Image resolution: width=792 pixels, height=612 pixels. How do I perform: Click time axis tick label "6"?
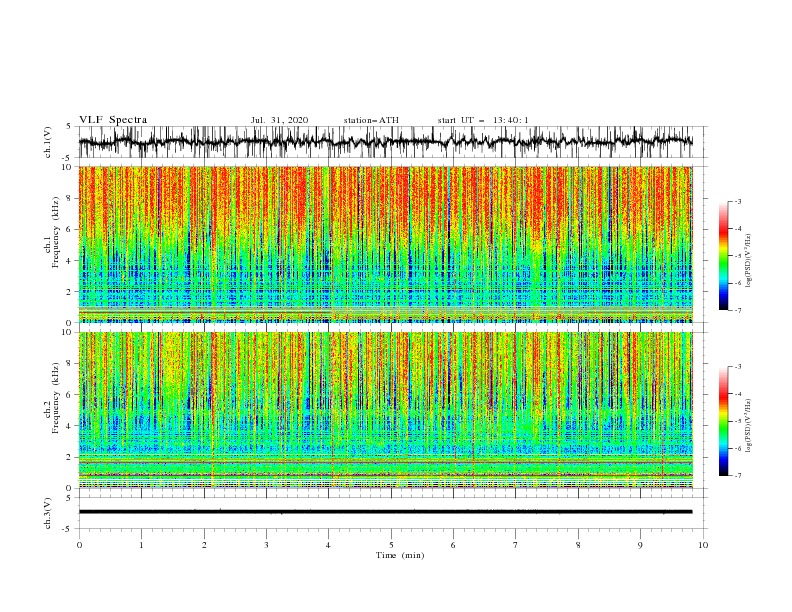pyautogui.click(x=453, y=545)
